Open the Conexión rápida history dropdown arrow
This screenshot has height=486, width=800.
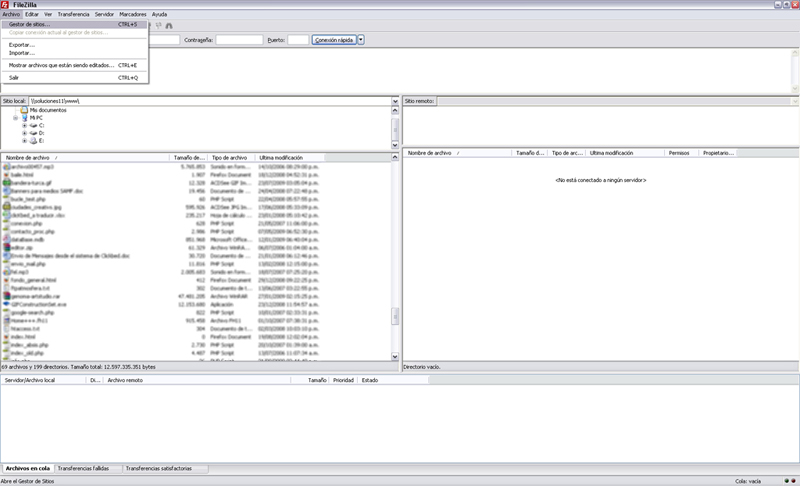tap(361, 40)
